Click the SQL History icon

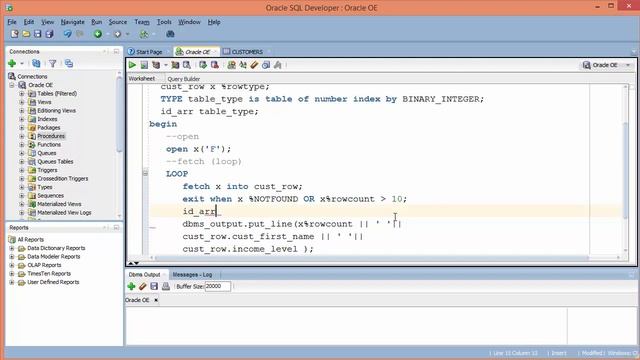266,65
